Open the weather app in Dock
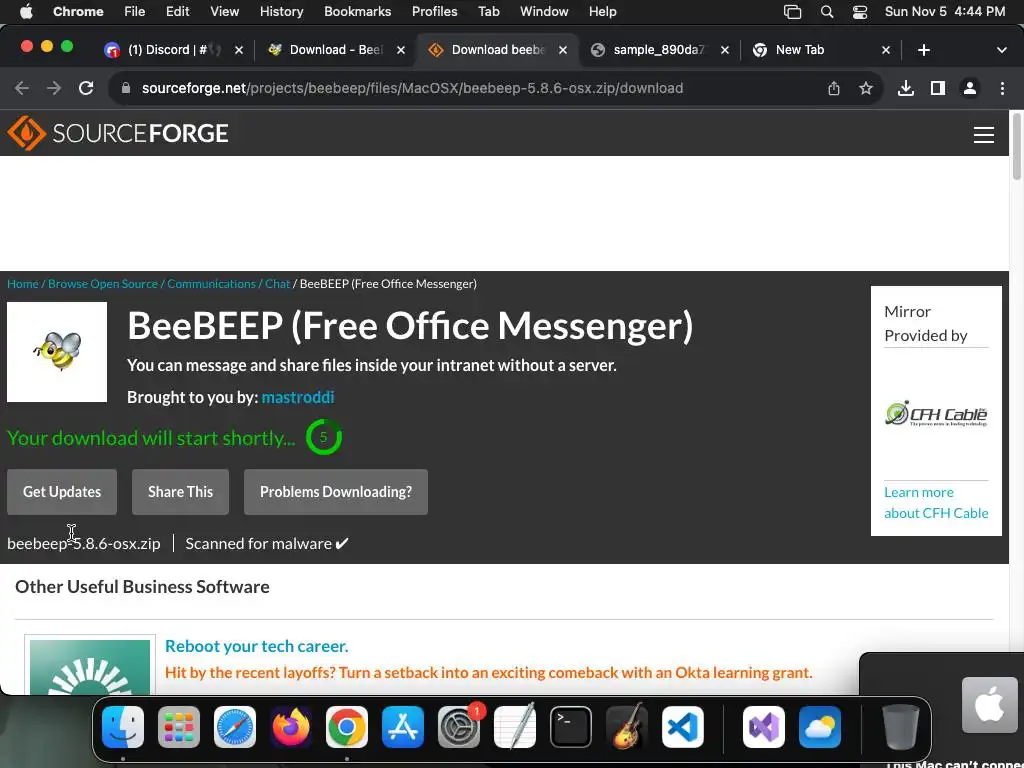Screen dimensions: 1024x768 tap(820, 727)
